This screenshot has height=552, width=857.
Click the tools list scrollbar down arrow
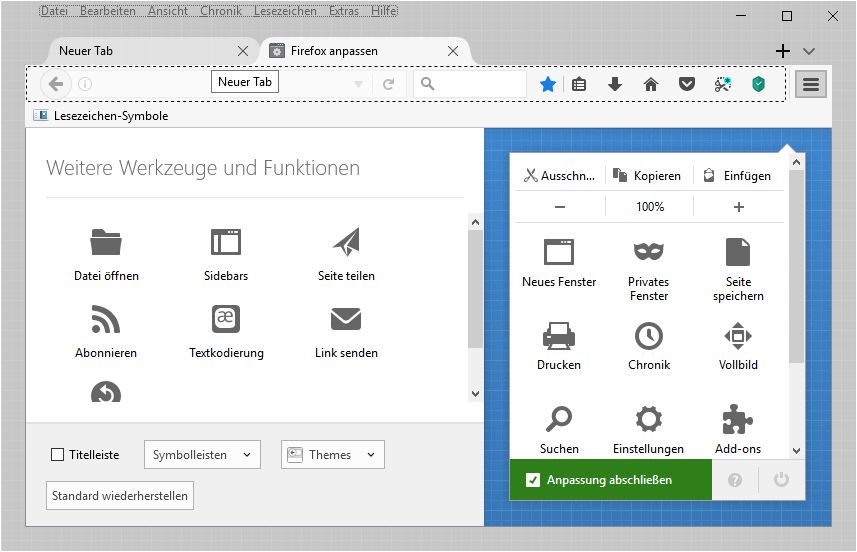(475, 394)
